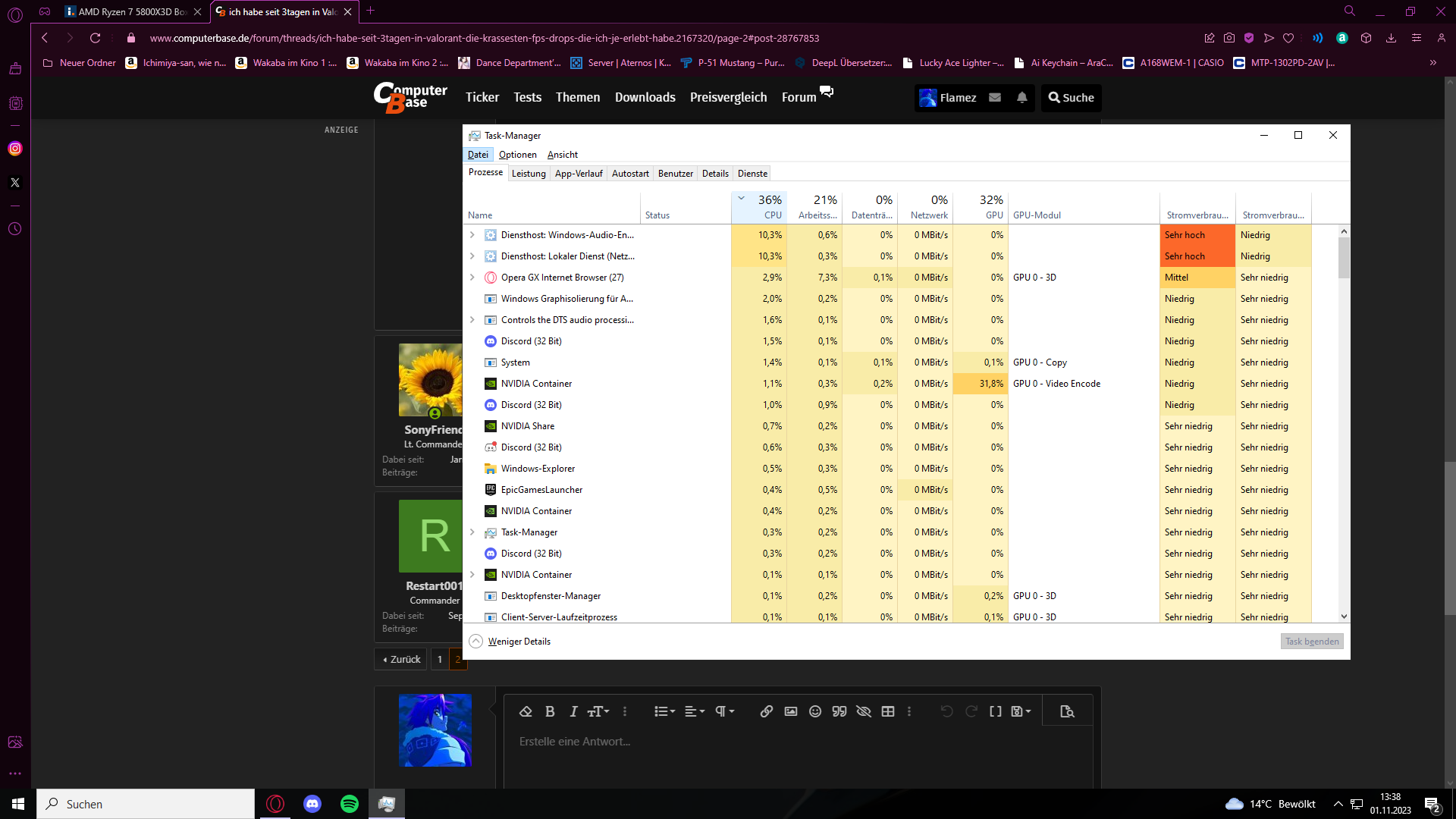
Task: Open the smiley emoji picker
Action: (x=815, y=711)
